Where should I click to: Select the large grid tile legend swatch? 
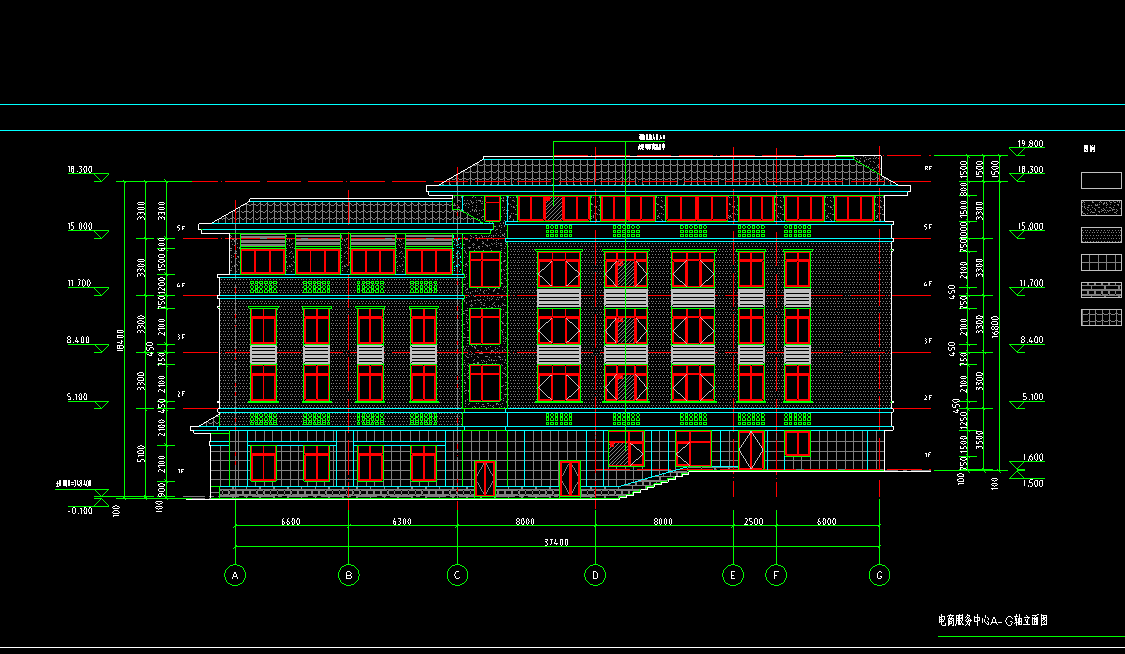1101,262
